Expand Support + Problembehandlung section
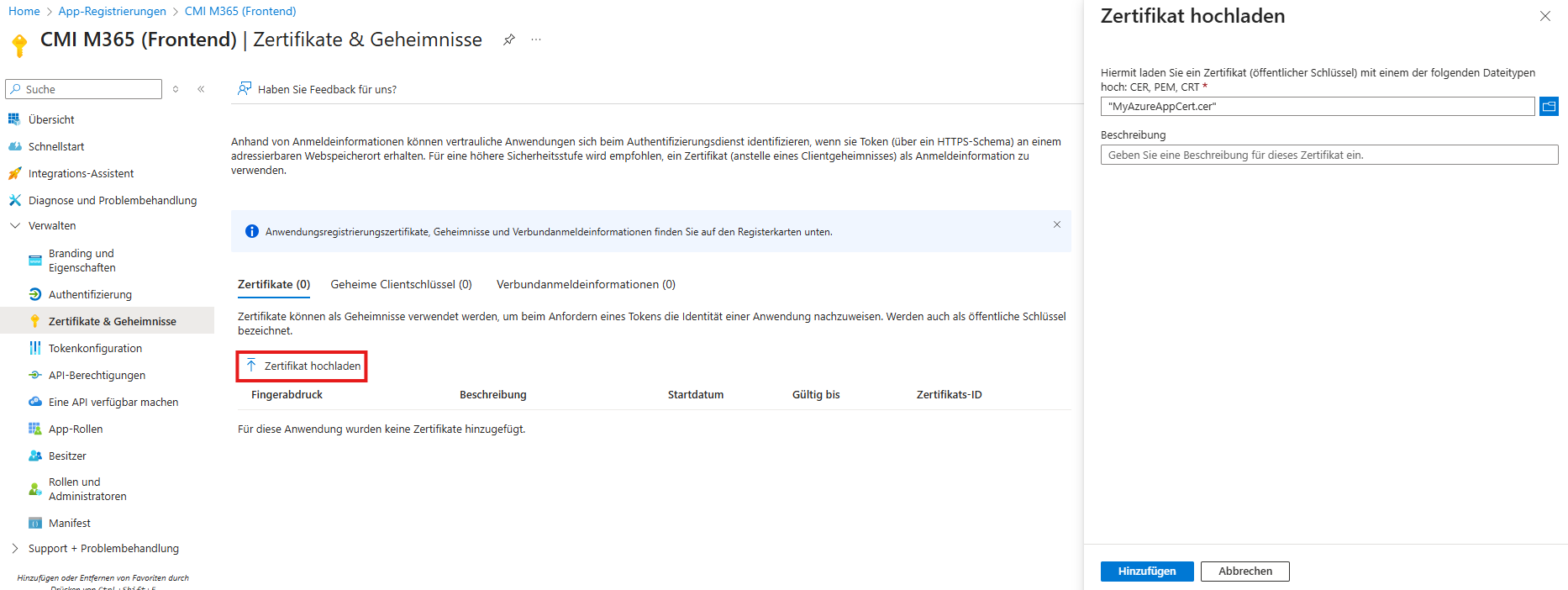The image size is (1568, 590). click(x=15, y=548)
